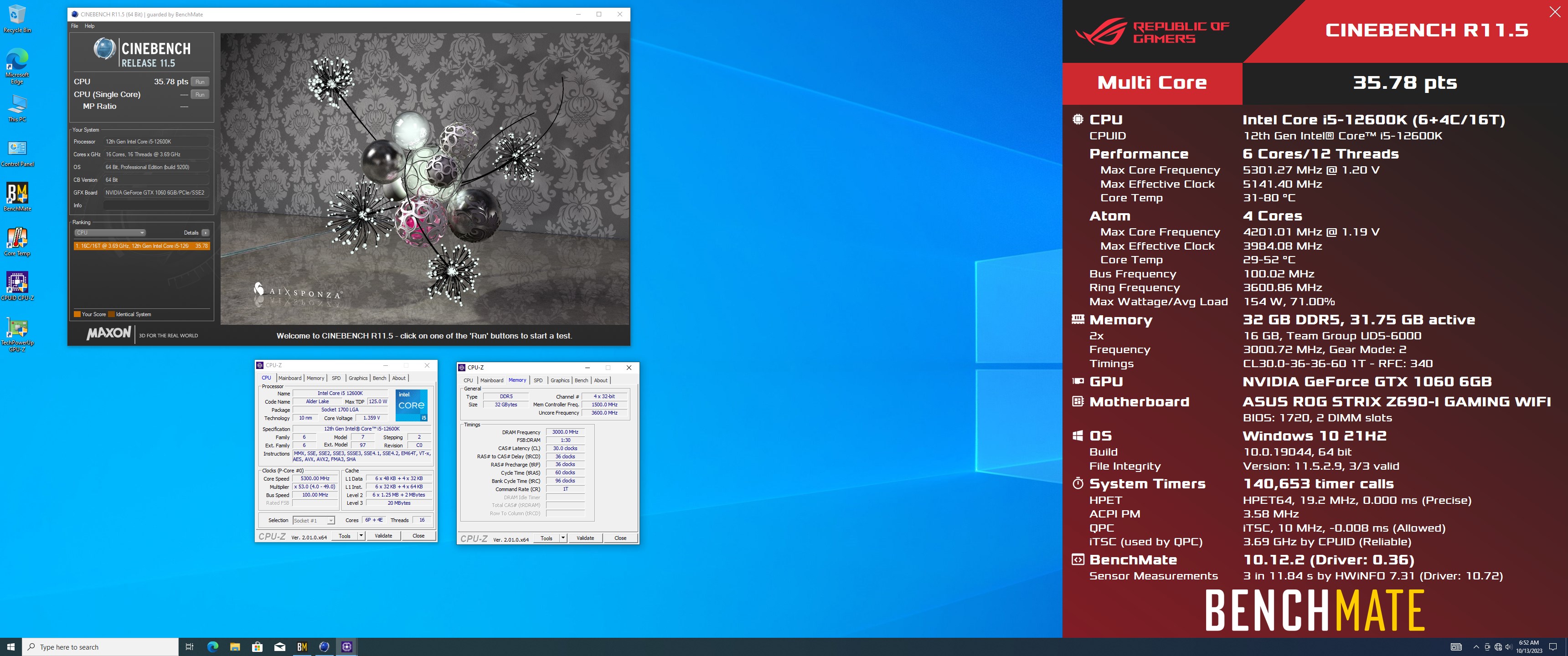Viewport: 1568px width, 656px height.
Task: Open Graphics tab in CPU-Z Memory window
Action: (x=560, y=380)
